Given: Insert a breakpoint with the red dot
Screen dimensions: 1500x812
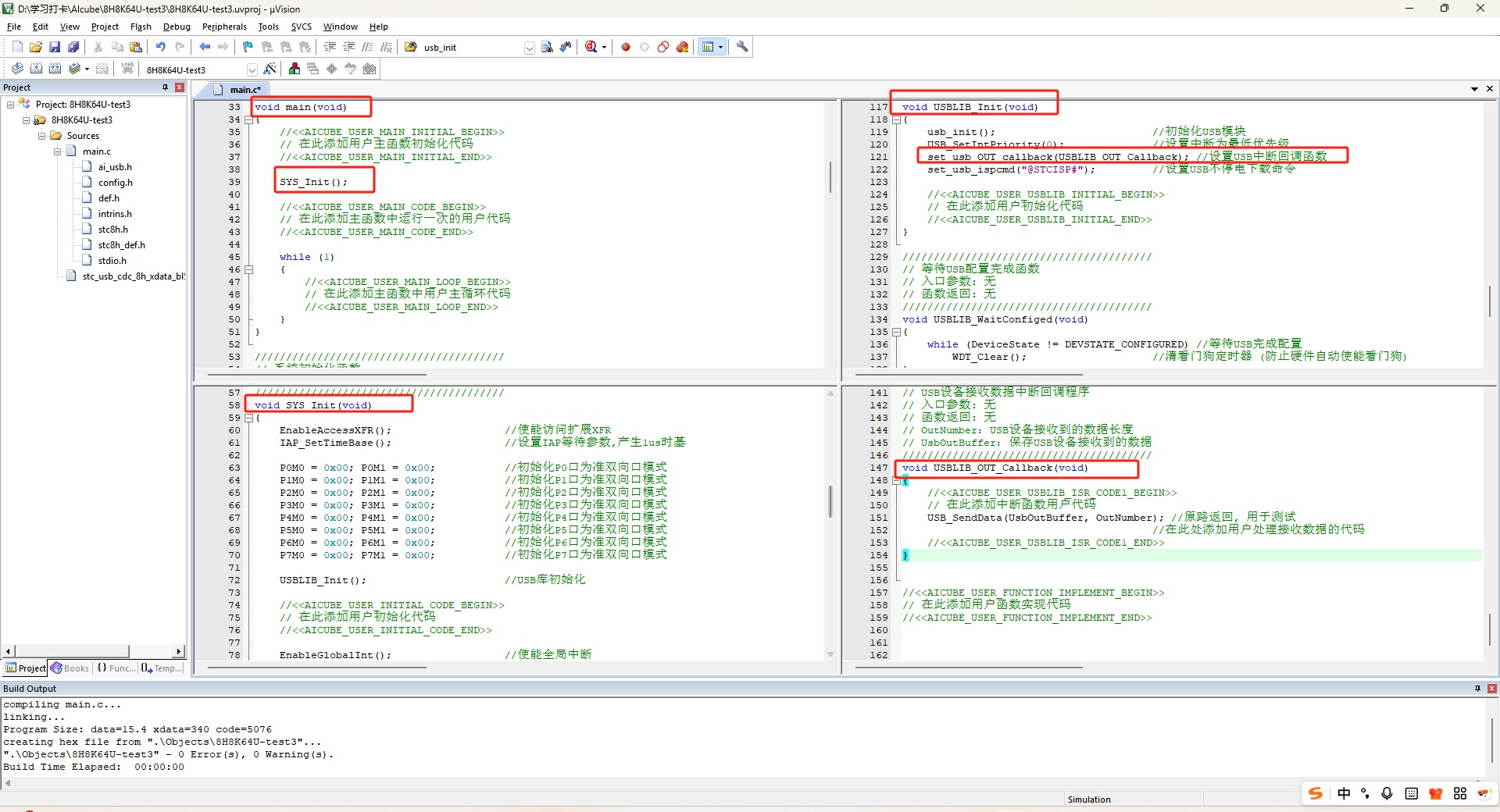Looking at the screenshot, I should (626, 47).
